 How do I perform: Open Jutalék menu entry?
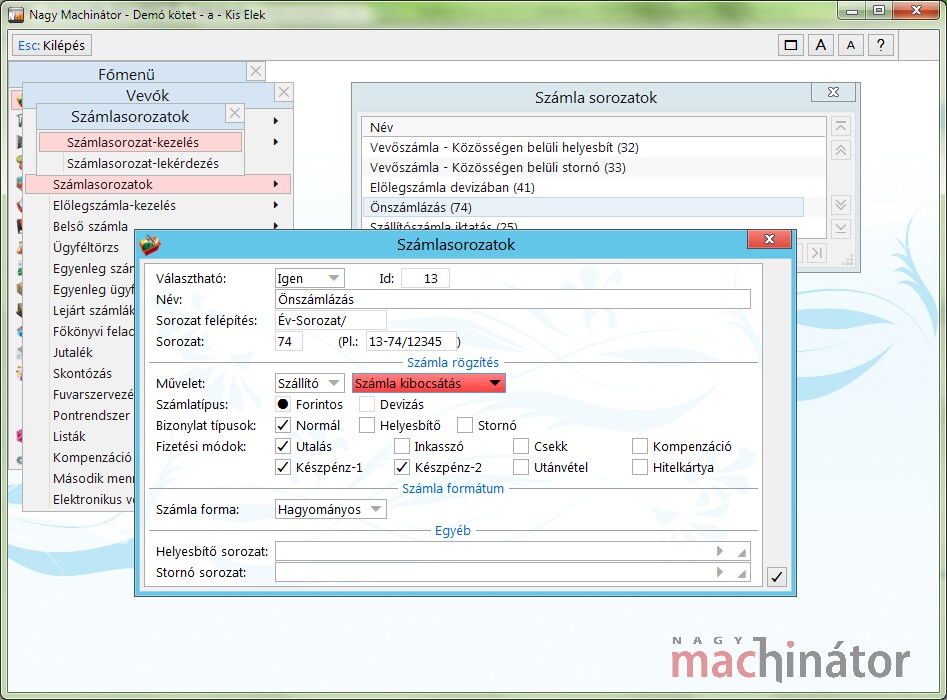point(72,352)
